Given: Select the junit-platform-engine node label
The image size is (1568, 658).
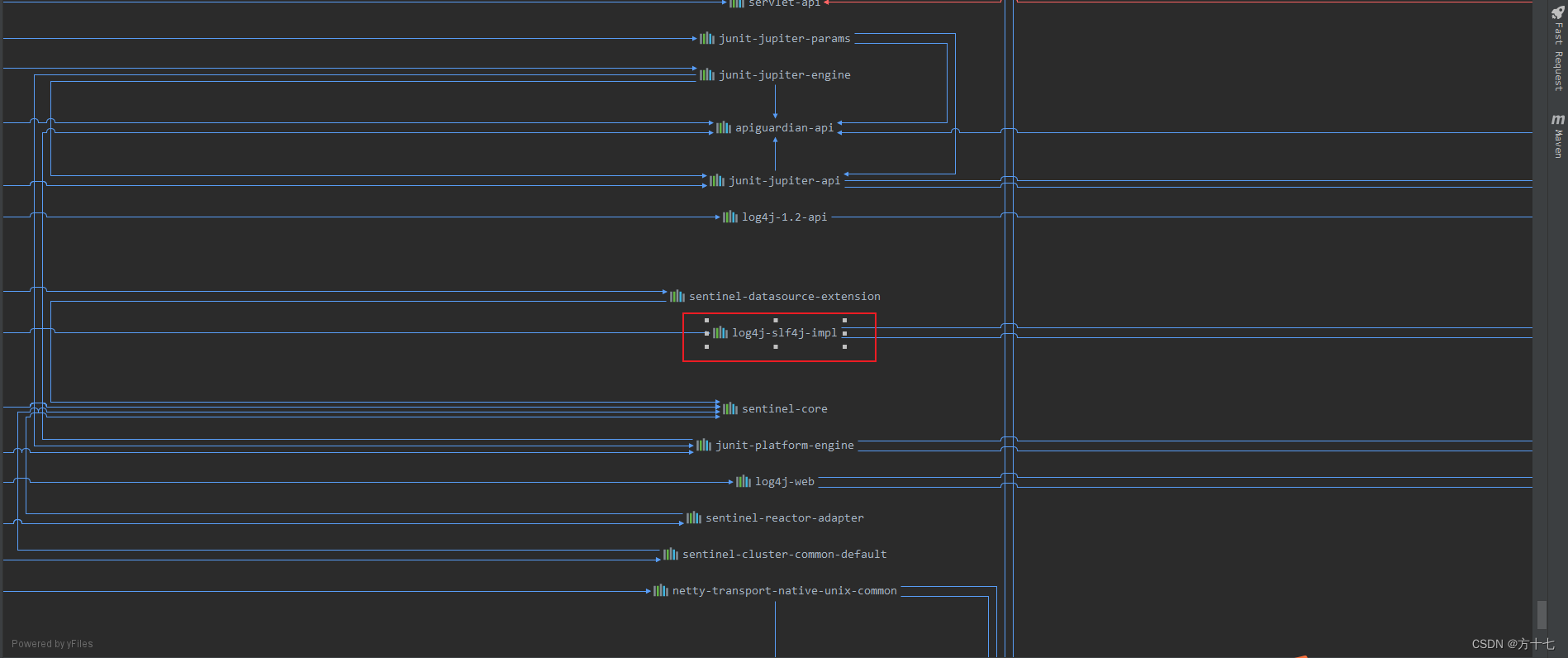Looking at the screenshot, I should click(785, 445).
